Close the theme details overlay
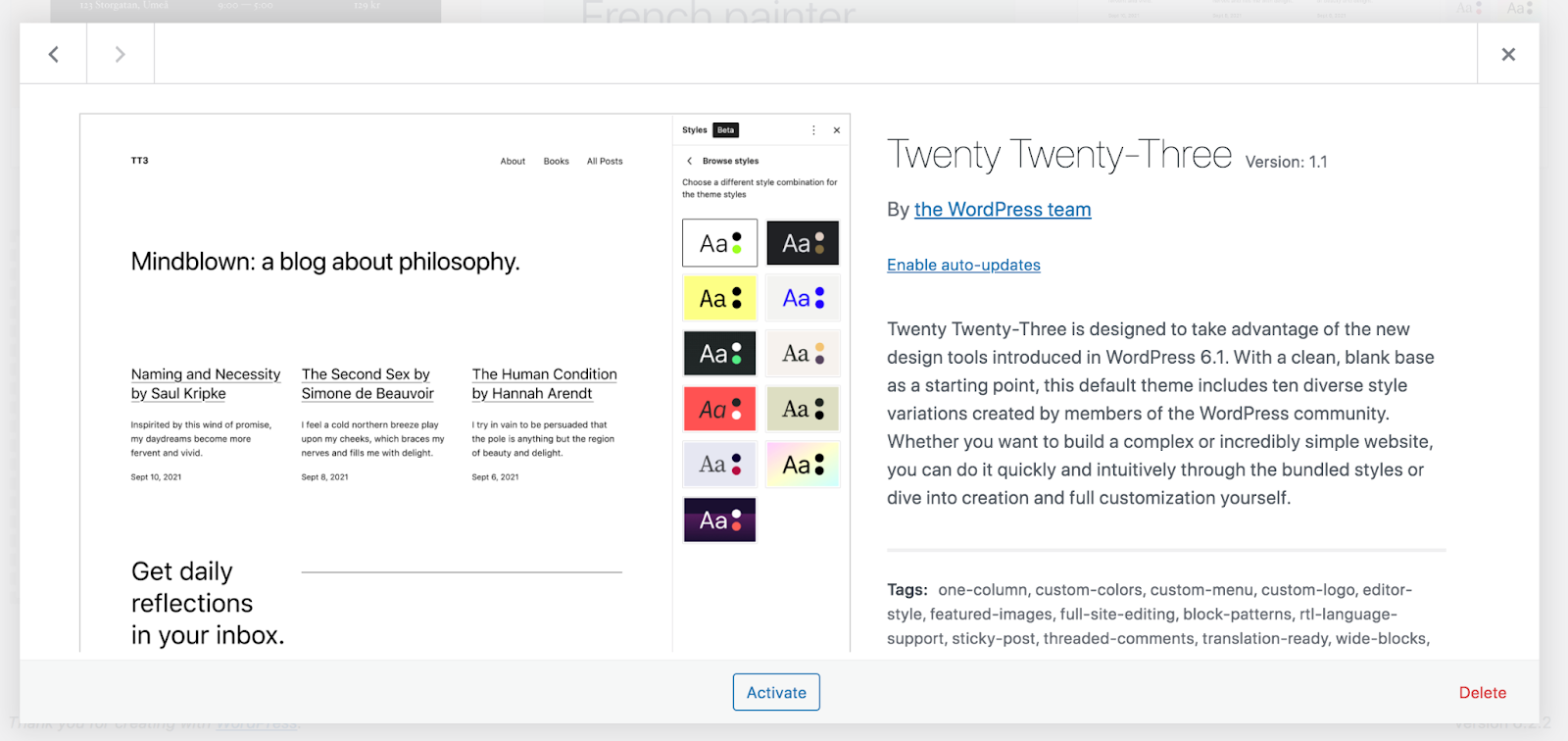 click(1508, 55)
